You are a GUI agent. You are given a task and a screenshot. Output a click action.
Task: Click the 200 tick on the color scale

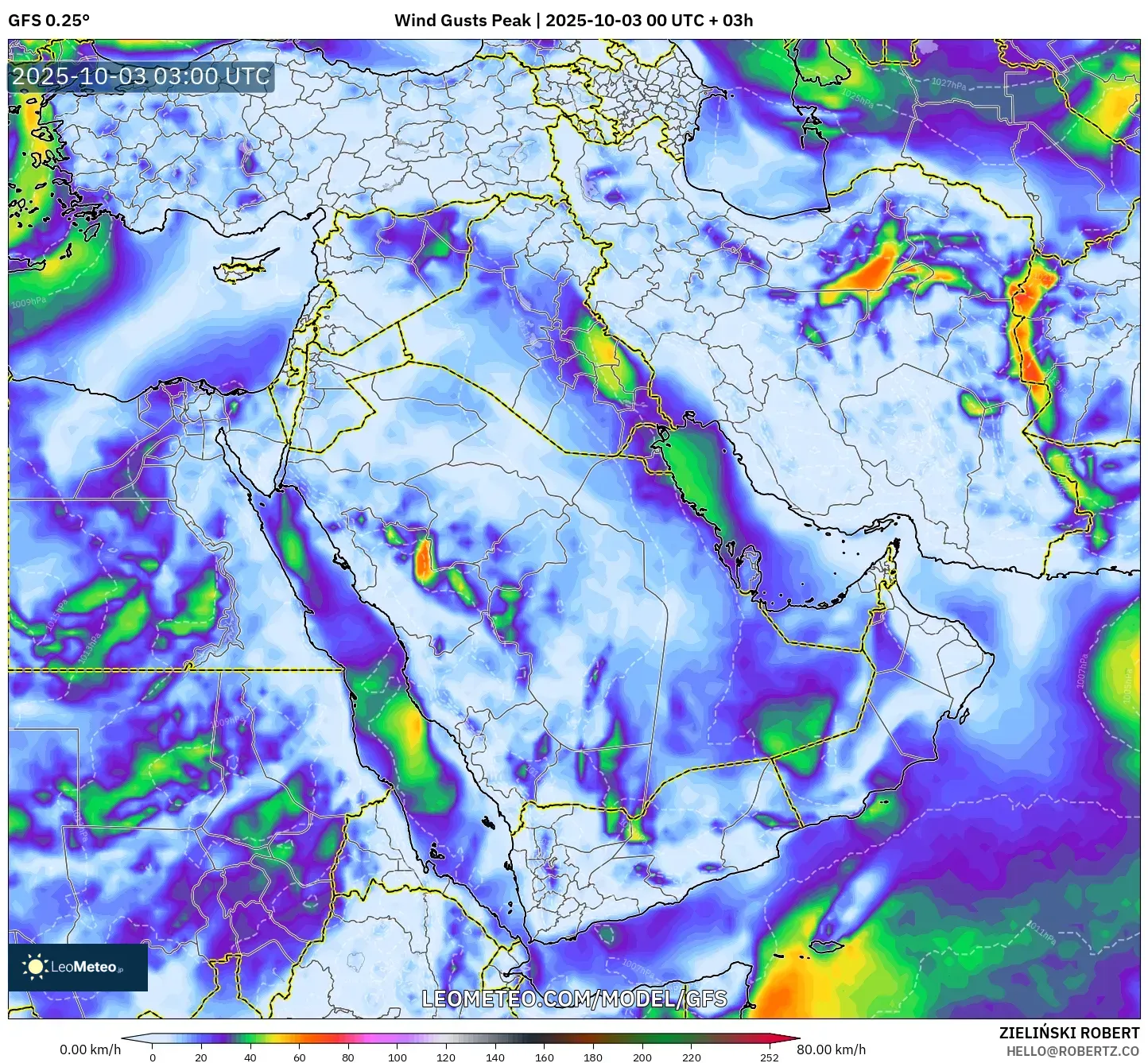click(x=642, y=1057)
